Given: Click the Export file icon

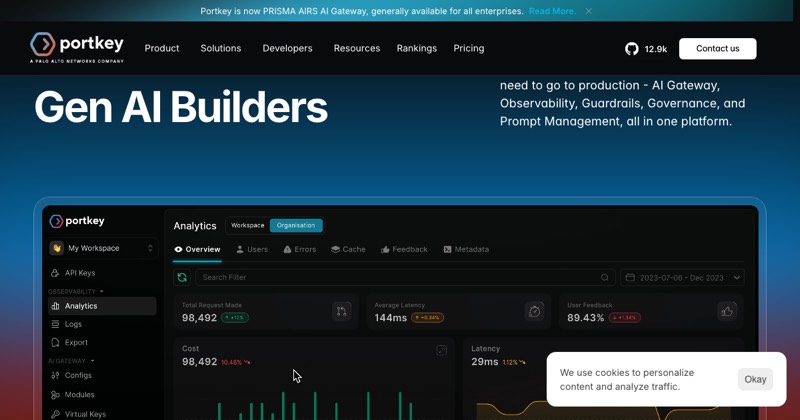Looking at the screenshot, I should [55, 342].
